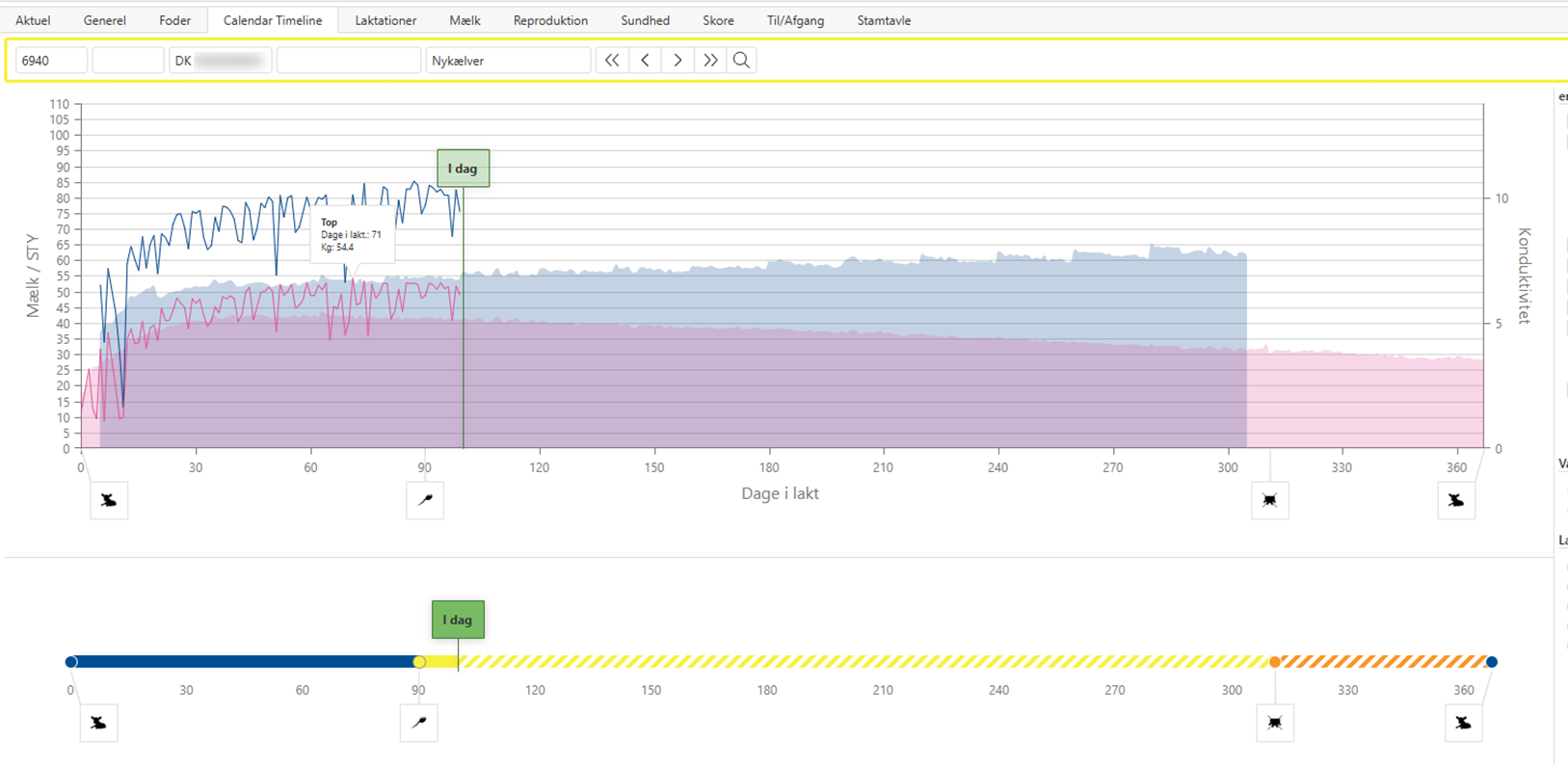Image resolution: width=1568 pixels, height=765 pixels.
Task: Click insemination icon at day 90 below milk chart
Action: coord(425,501)
